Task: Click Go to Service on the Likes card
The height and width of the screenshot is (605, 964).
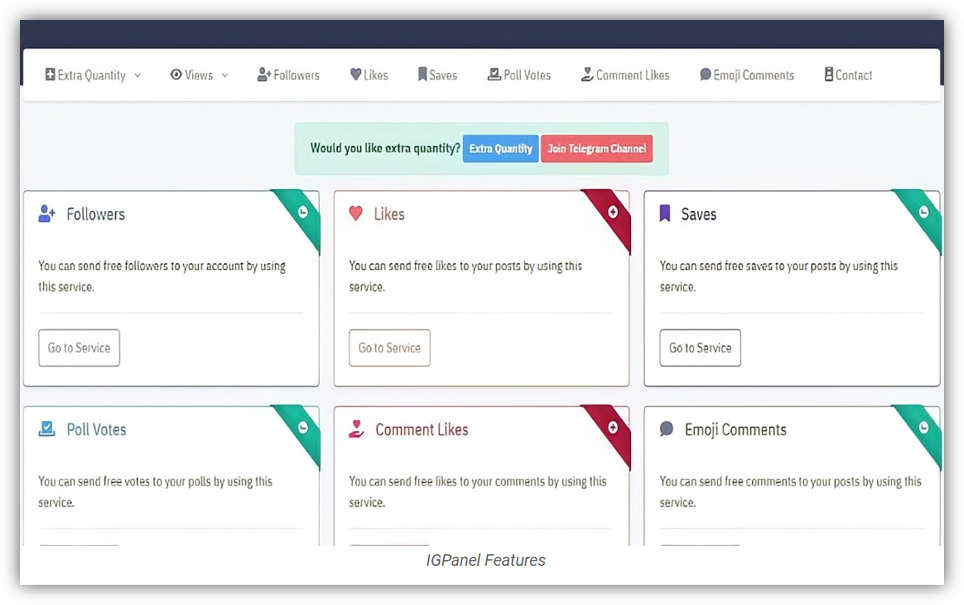Action: (390, 347)
